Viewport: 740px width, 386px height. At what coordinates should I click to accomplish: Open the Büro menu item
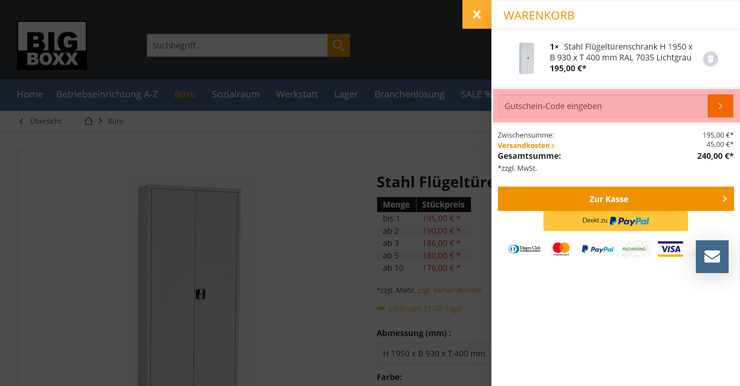click(x=185, y=94)
